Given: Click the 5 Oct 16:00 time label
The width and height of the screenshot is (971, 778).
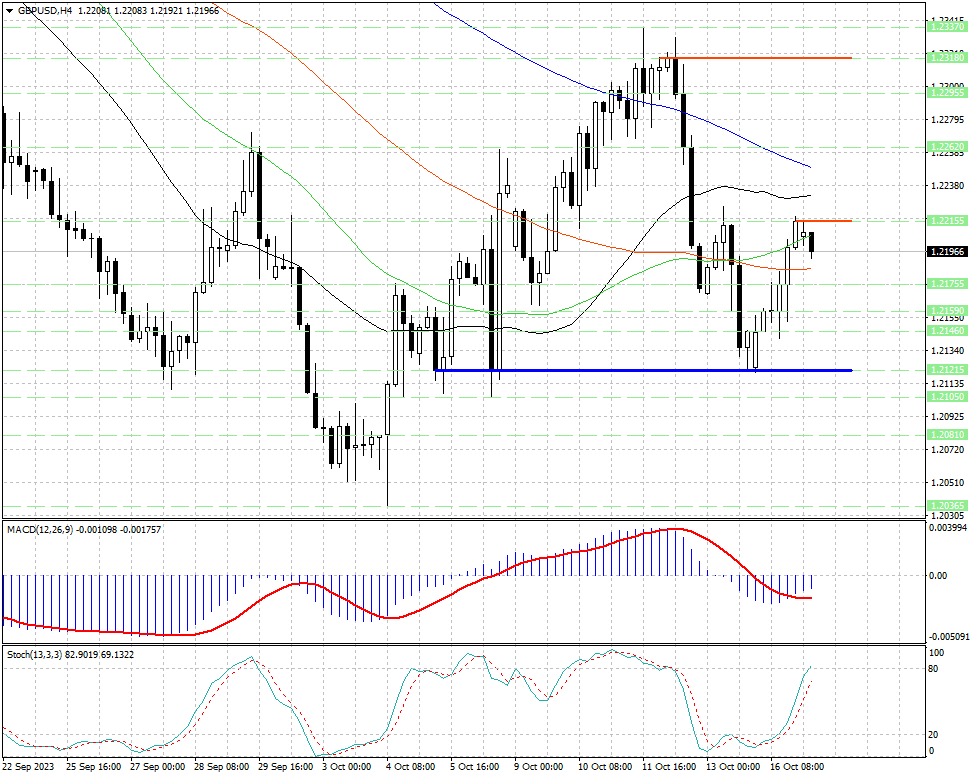Looking at the screenshot, I should click(474, 767).
